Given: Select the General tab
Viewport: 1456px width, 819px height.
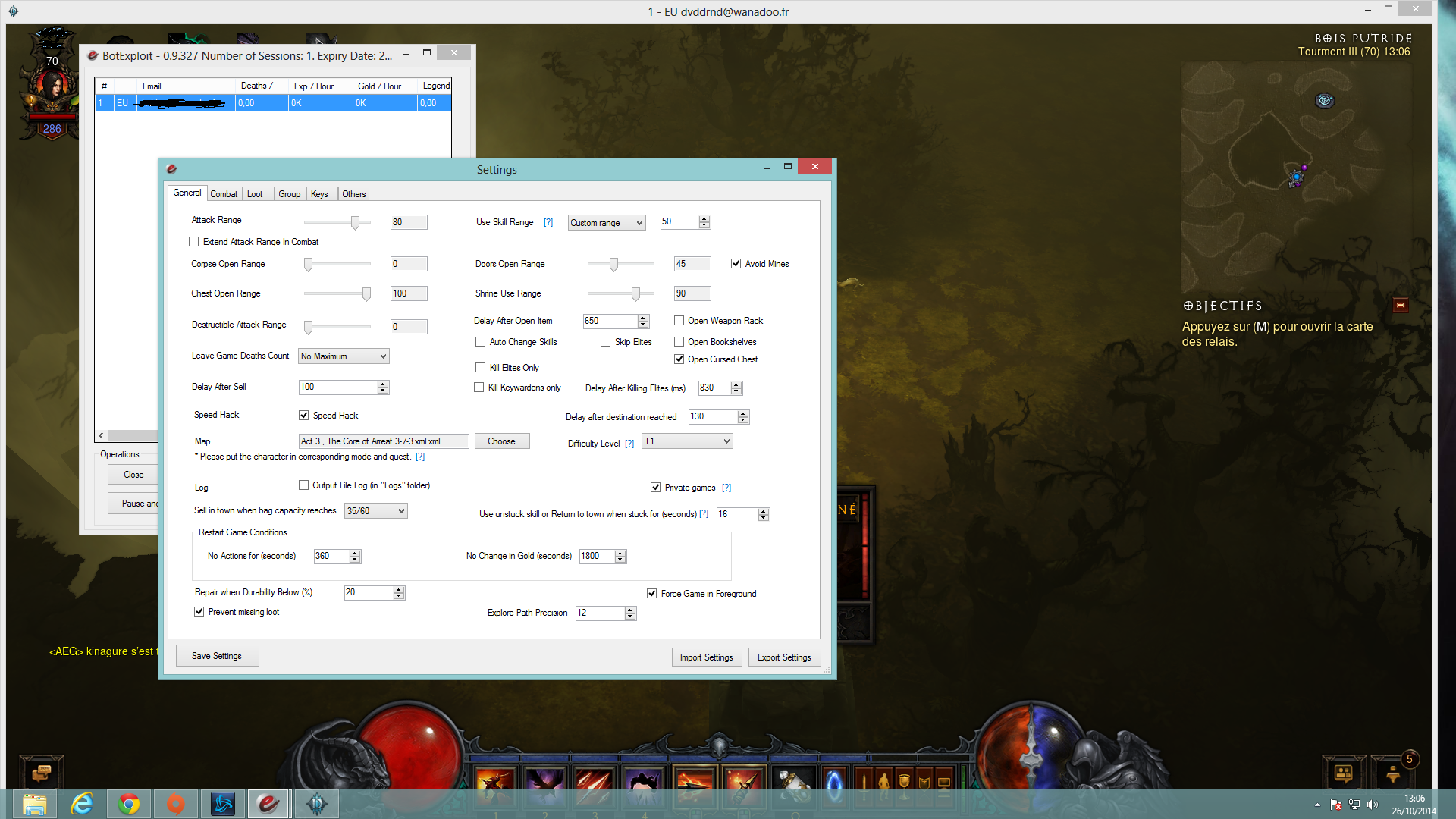Looking at the screenshot, I should 187,193.
